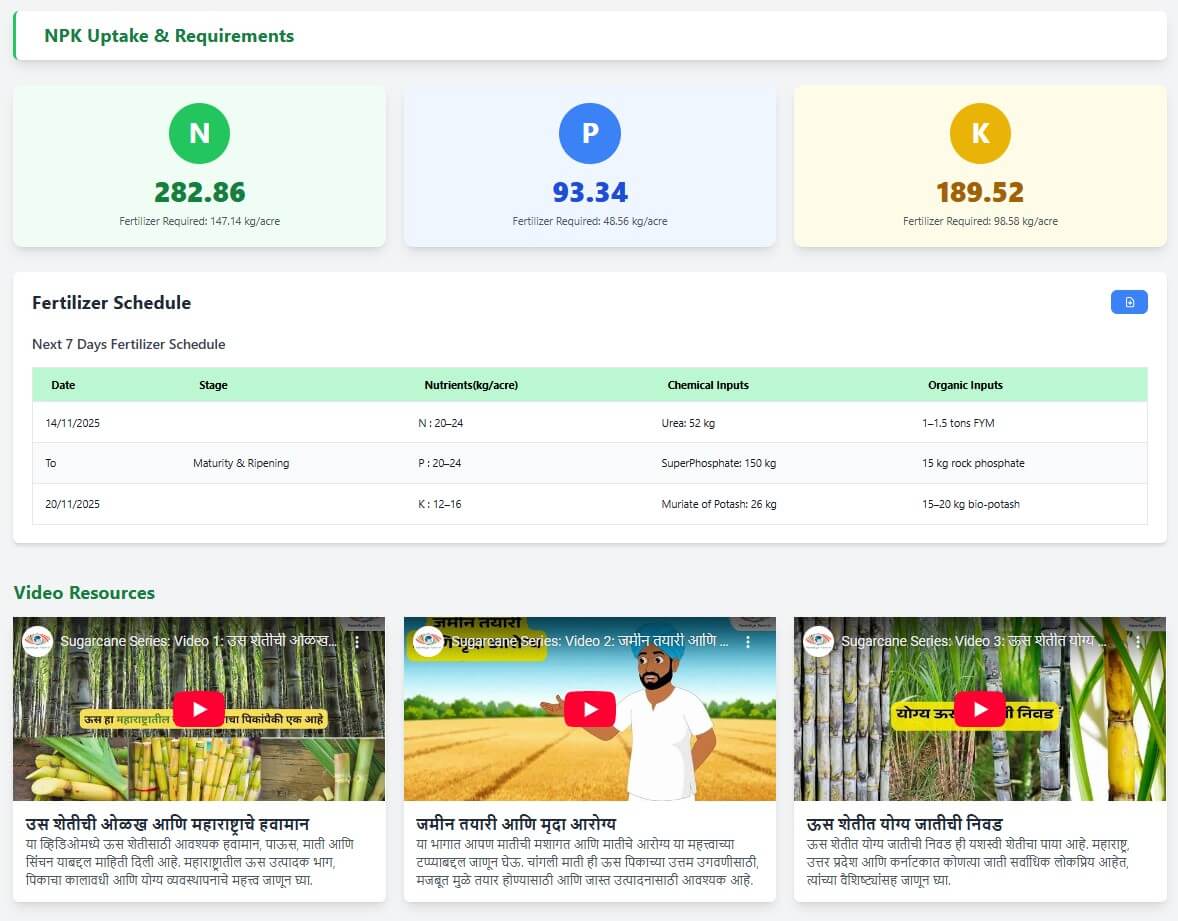Image resolution: width=1178 pixels, height=921 pixels.
Task: Click channel avatar on Video 1
Action: pos(38,642)
